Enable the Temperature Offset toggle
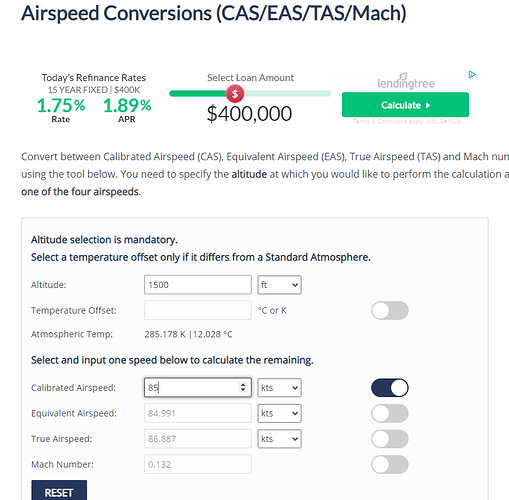 [x=390, y=310]
